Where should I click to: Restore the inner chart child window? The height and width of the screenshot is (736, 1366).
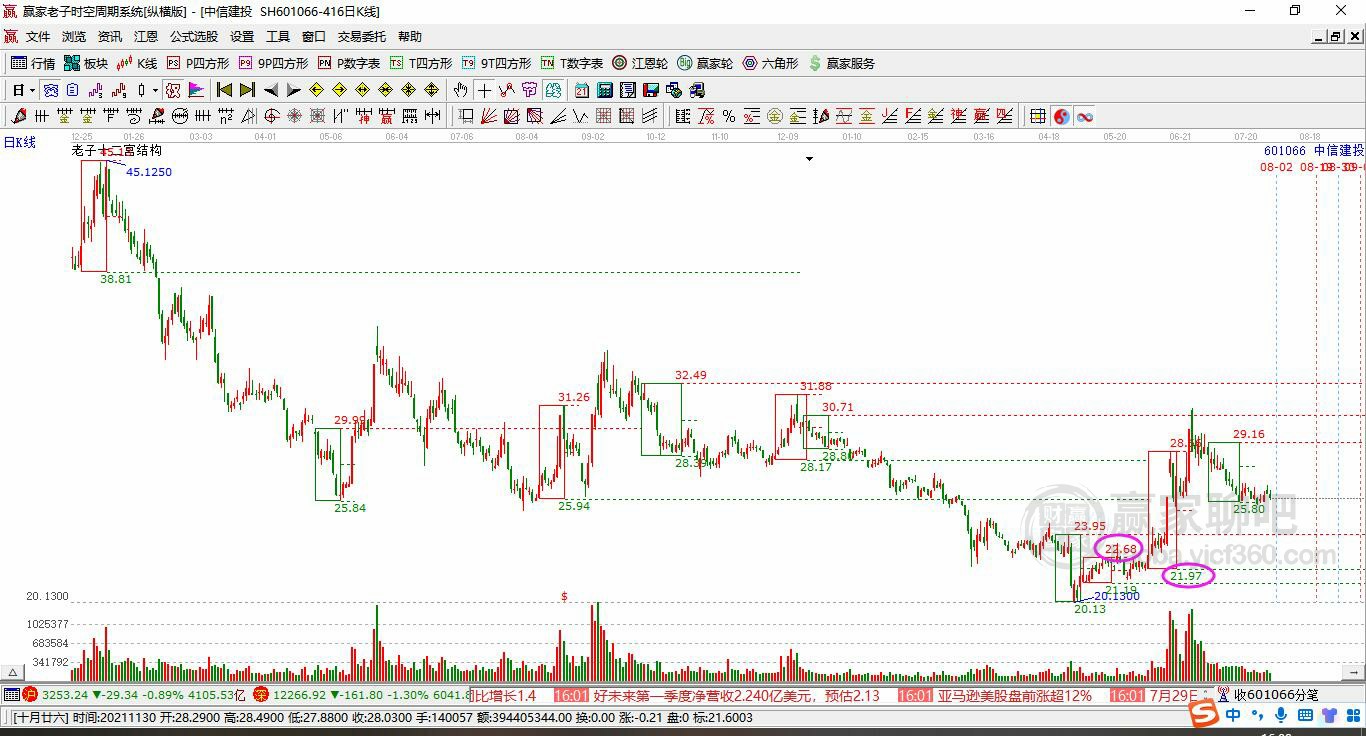(1335, 37)
